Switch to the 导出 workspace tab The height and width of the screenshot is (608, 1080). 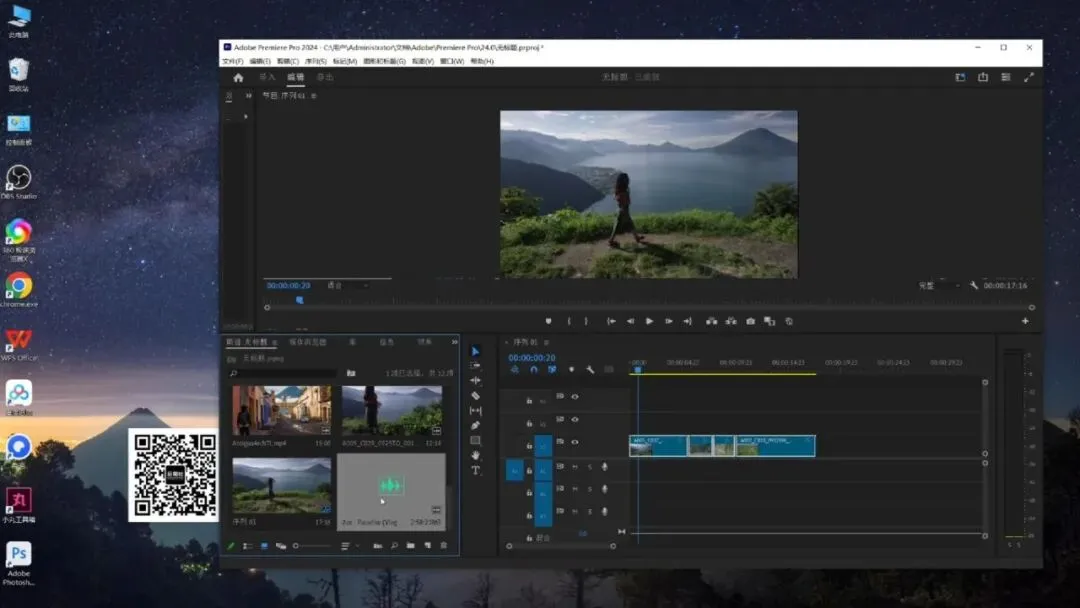(325, 77)
